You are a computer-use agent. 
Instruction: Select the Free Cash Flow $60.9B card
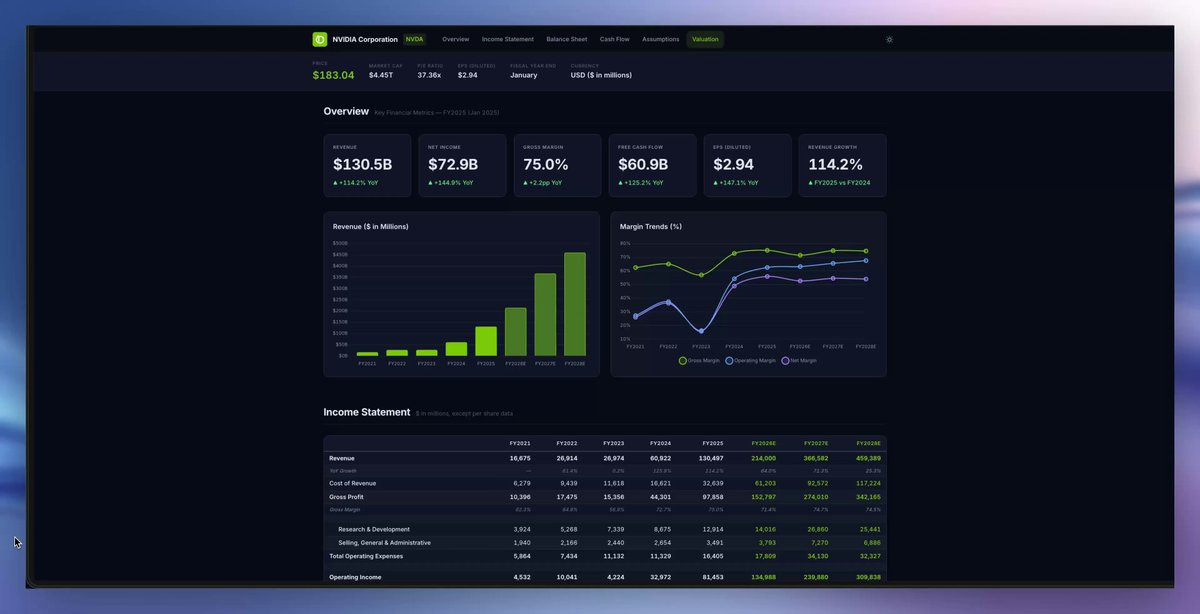[x=652, y=165]
